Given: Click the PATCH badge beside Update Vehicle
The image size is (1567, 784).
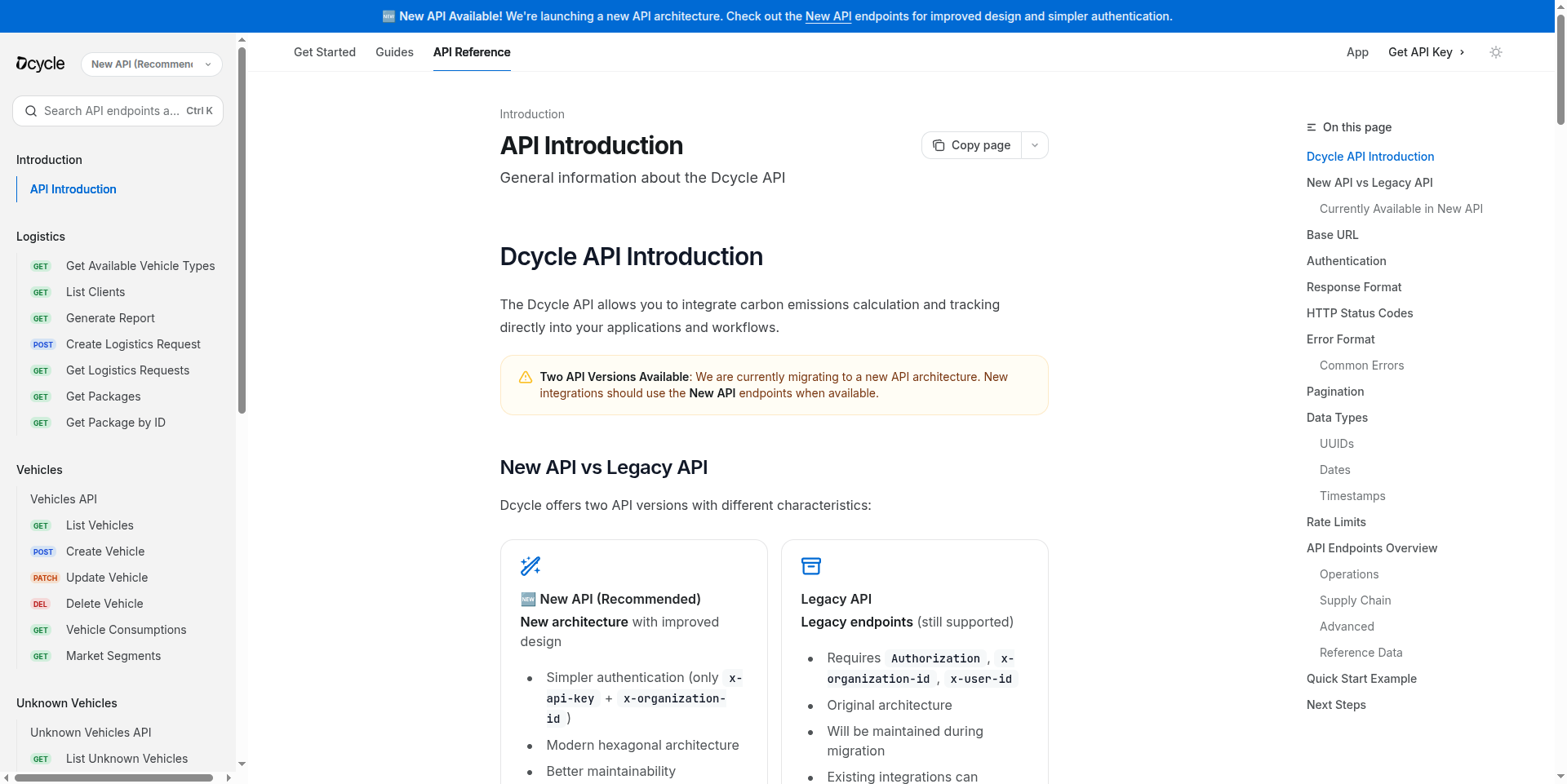Looking at the screenshot, I should pos(45,578).
